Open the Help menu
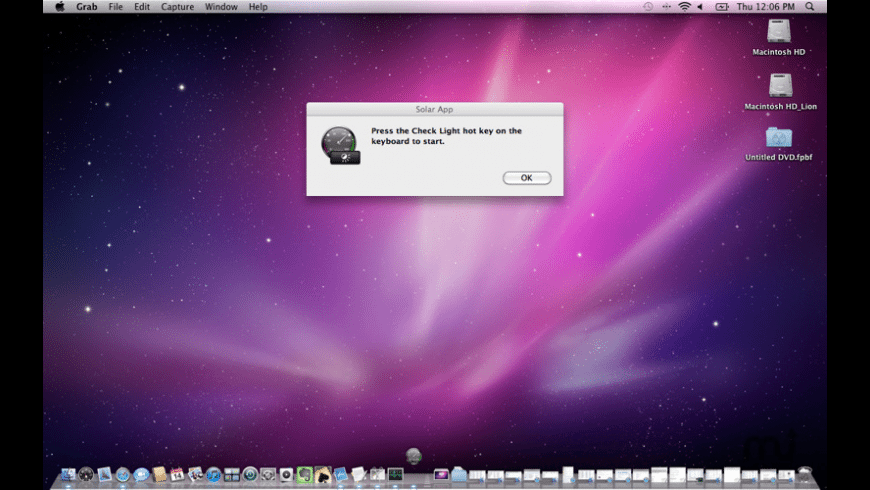 (x=257, y=7)
